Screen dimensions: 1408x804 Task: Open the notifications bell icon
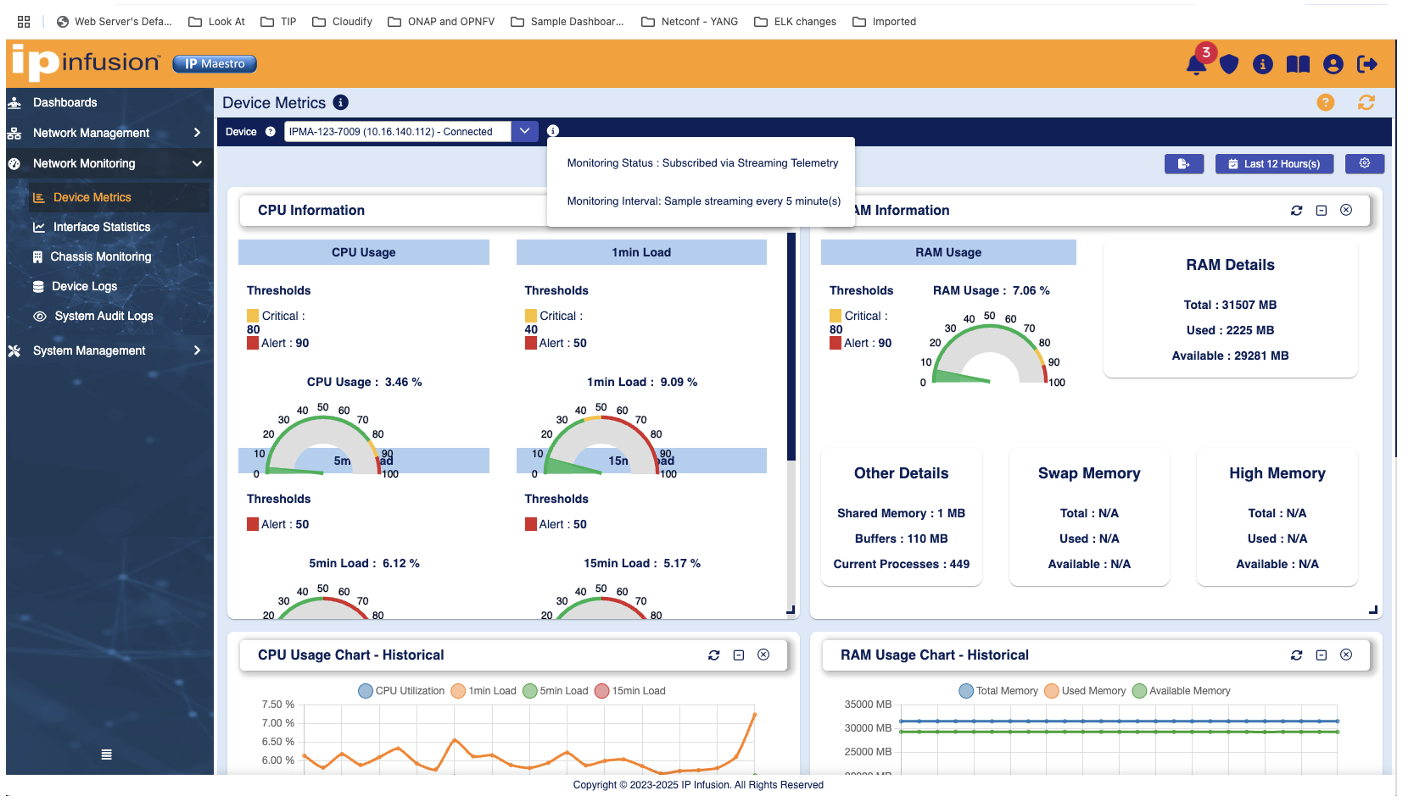point(1195,64)
